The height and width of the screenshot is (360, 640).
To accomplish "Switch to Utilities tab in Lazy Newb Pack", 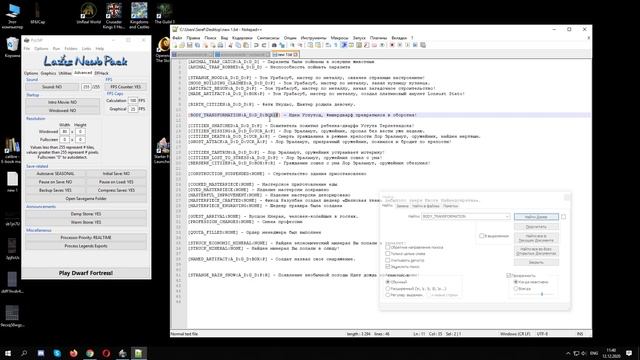I will coord(65,73).
